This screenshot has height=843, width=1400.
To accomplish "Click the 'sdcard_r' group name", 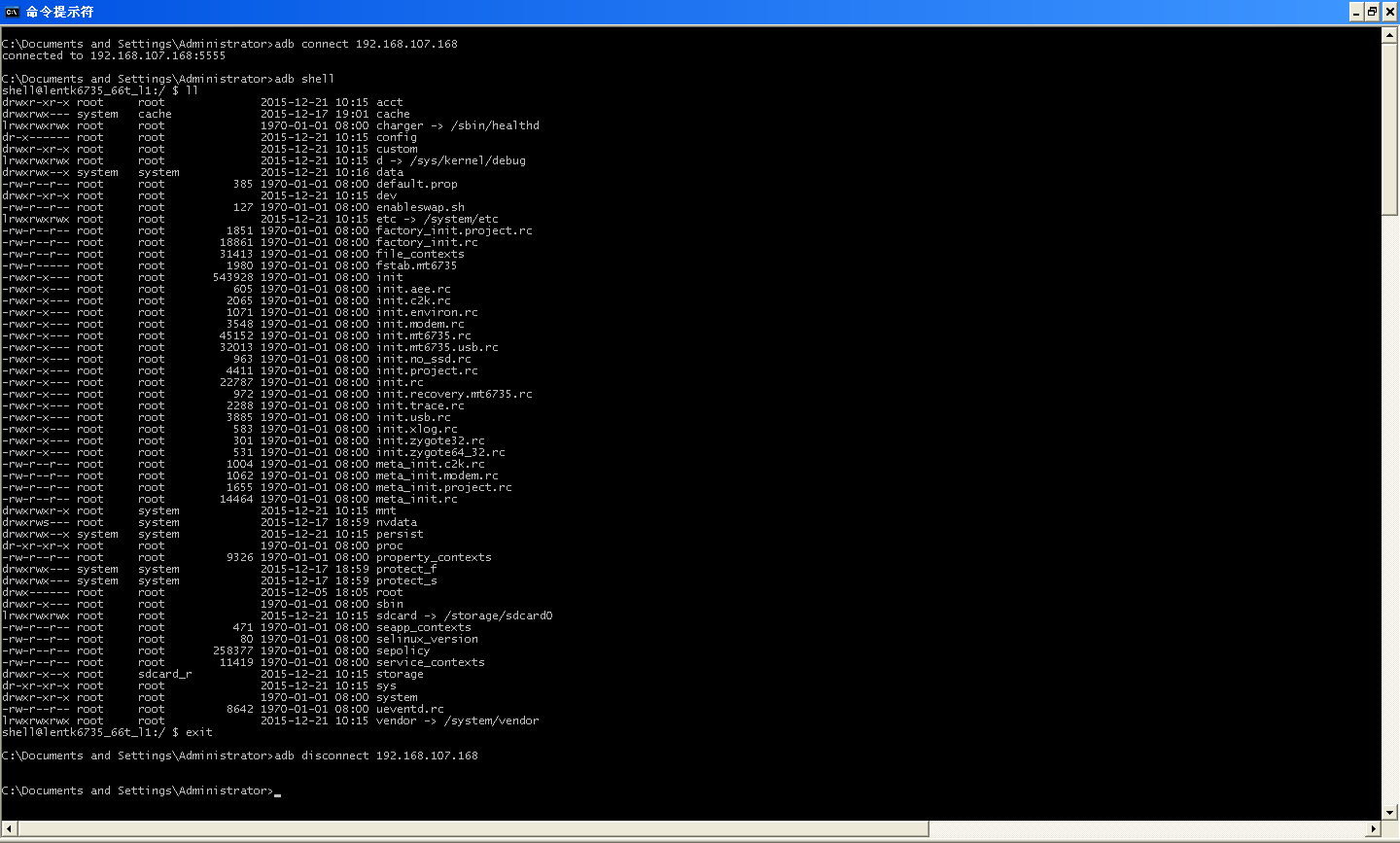I will tap(165, 674).
